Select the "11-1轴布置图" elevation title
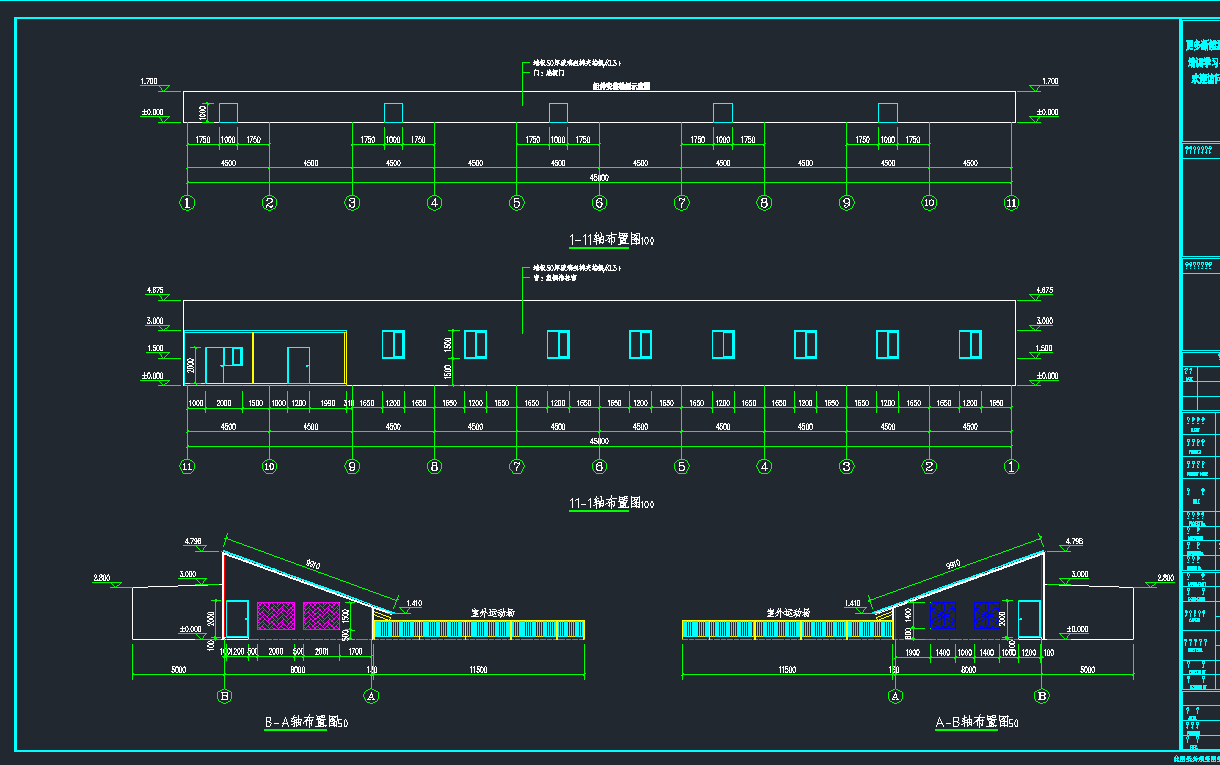The height and width of the screenshot is (765, 1220). click(605, 503)
